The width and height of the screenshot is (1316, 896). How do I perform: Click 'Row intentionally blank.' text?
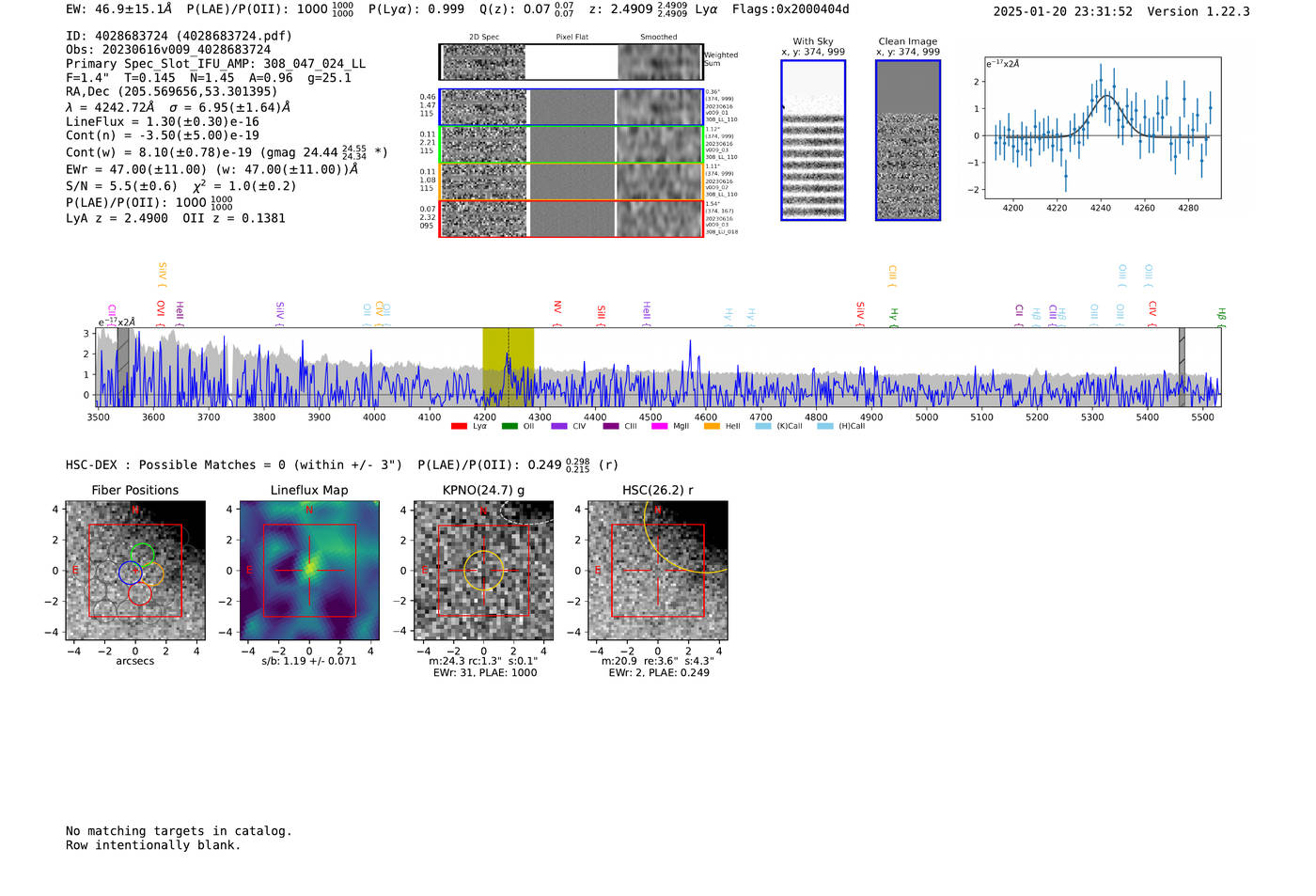pyautogui.click(x=153, y=845)
